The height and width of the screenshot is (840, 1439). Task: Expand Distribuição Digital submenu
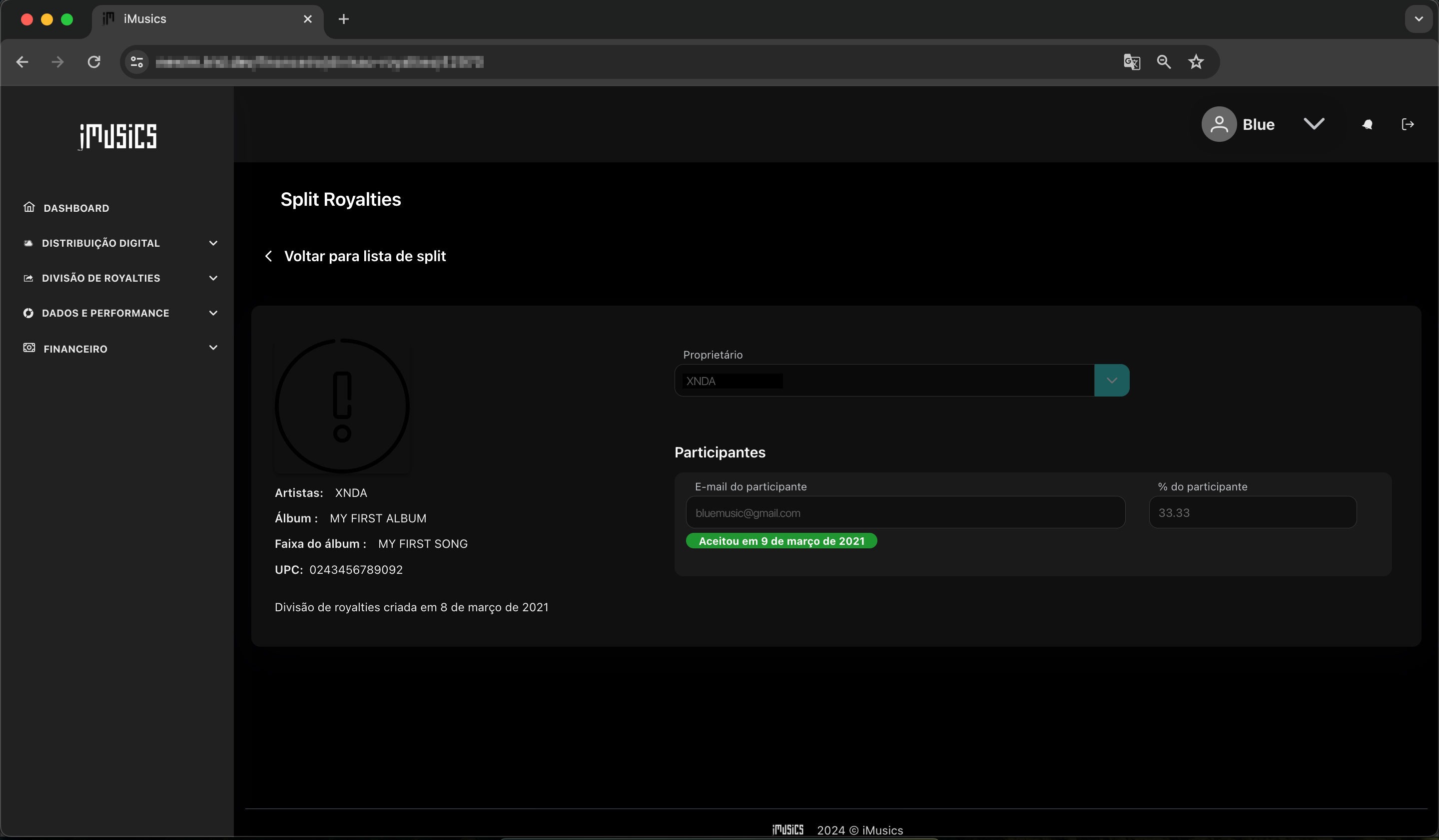pyautogui.click(x=213, y=243)
